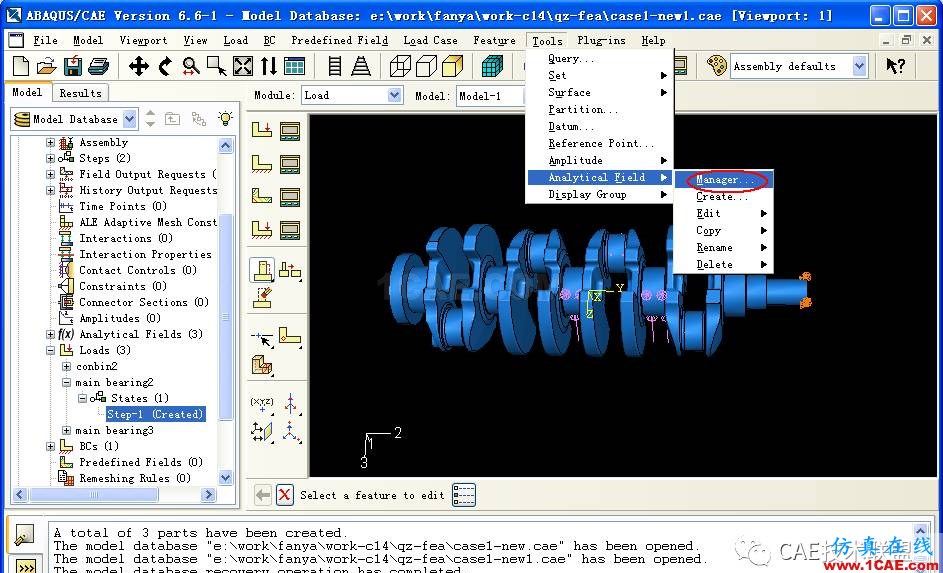Viewport: 943px width, 573px height.
Task: Open the File menu
Action: [x=46, y=40]
